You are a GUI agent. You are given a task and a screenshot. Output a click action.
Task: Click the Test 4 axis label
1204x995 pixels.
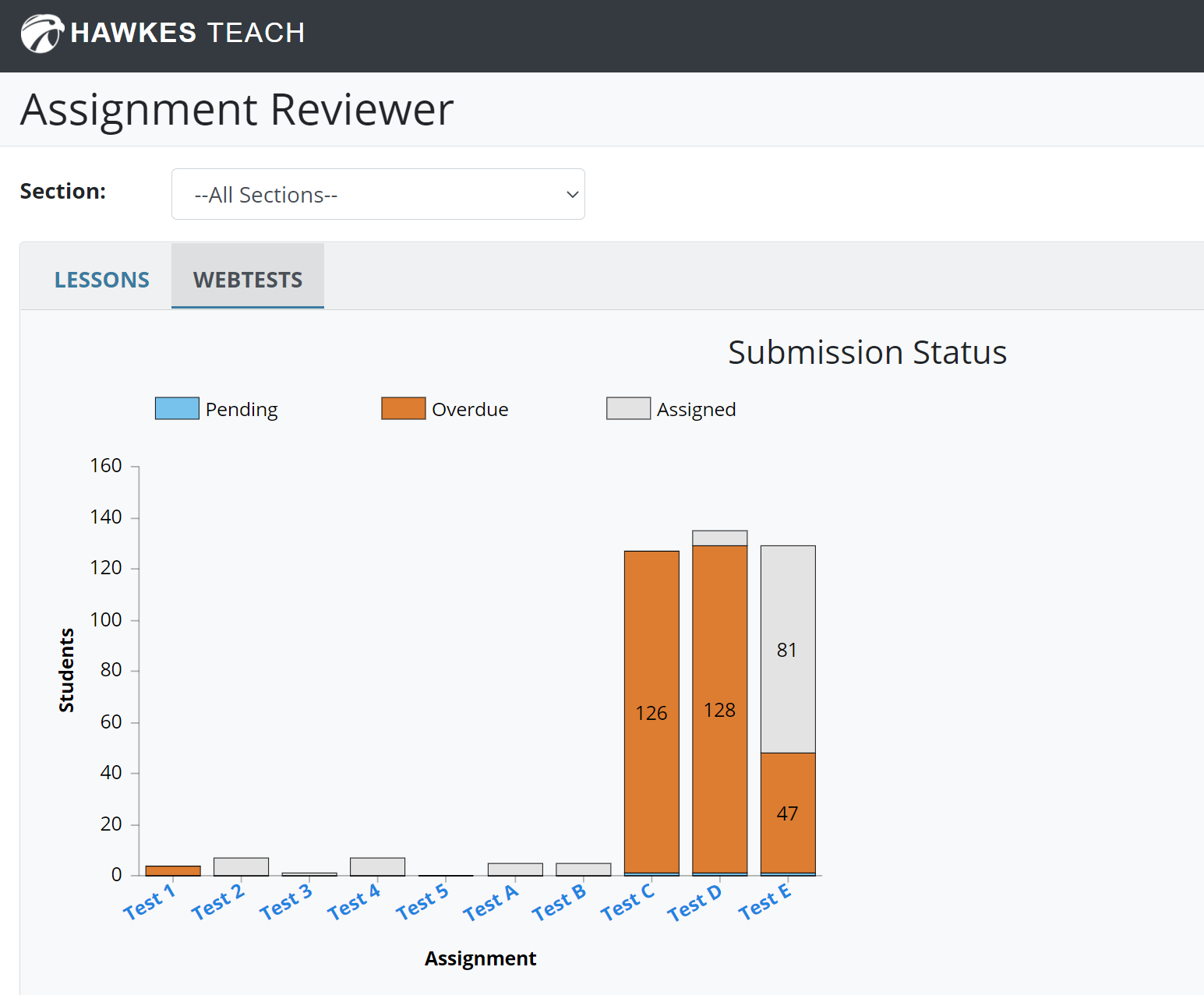pos(354,901)
